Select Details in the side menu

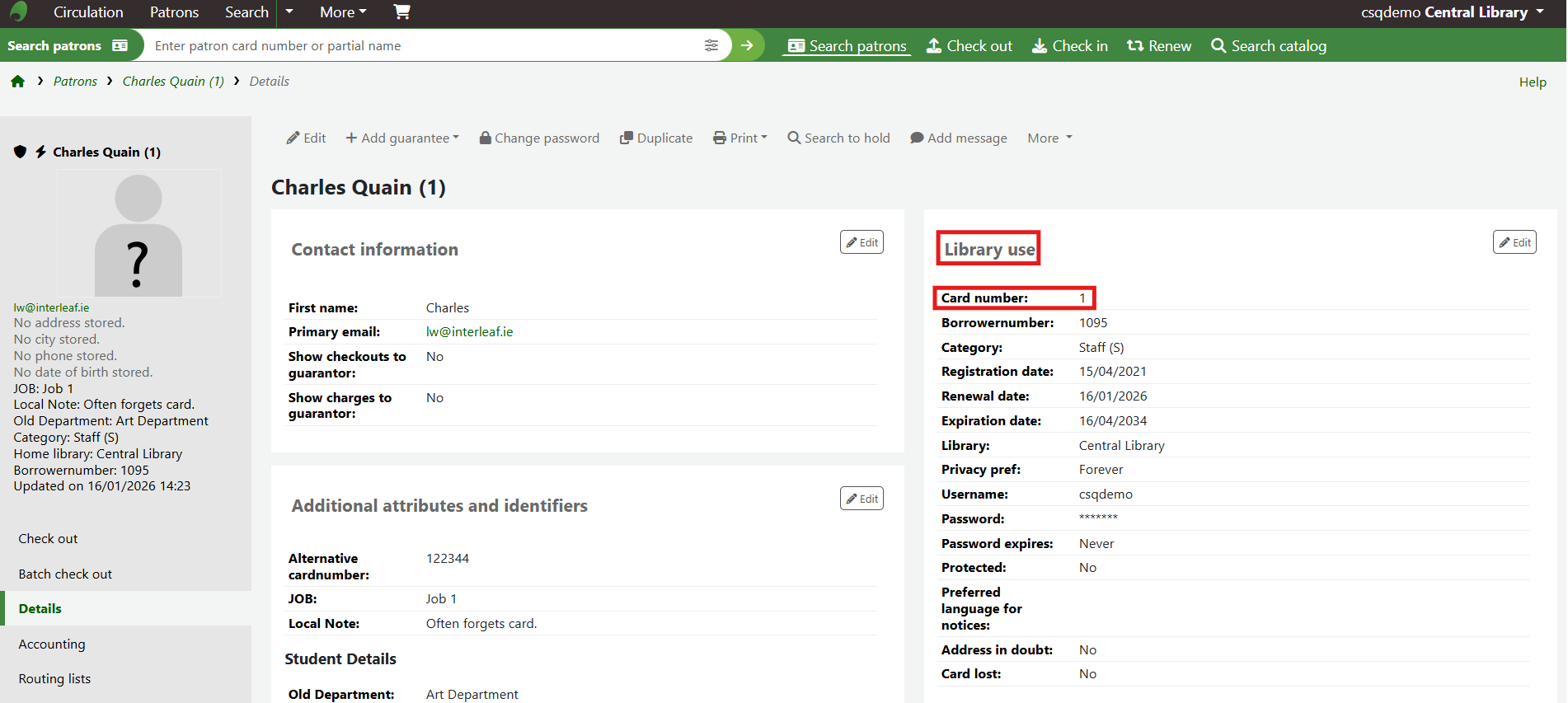[40, 608]
